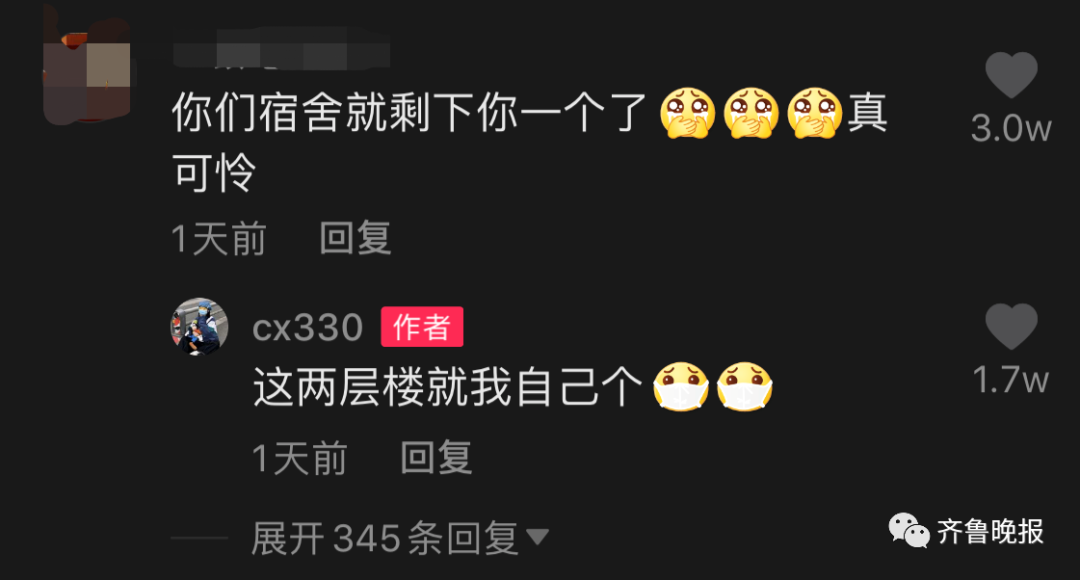Tap the first crying emoji in top comment

tap(687, 113)
